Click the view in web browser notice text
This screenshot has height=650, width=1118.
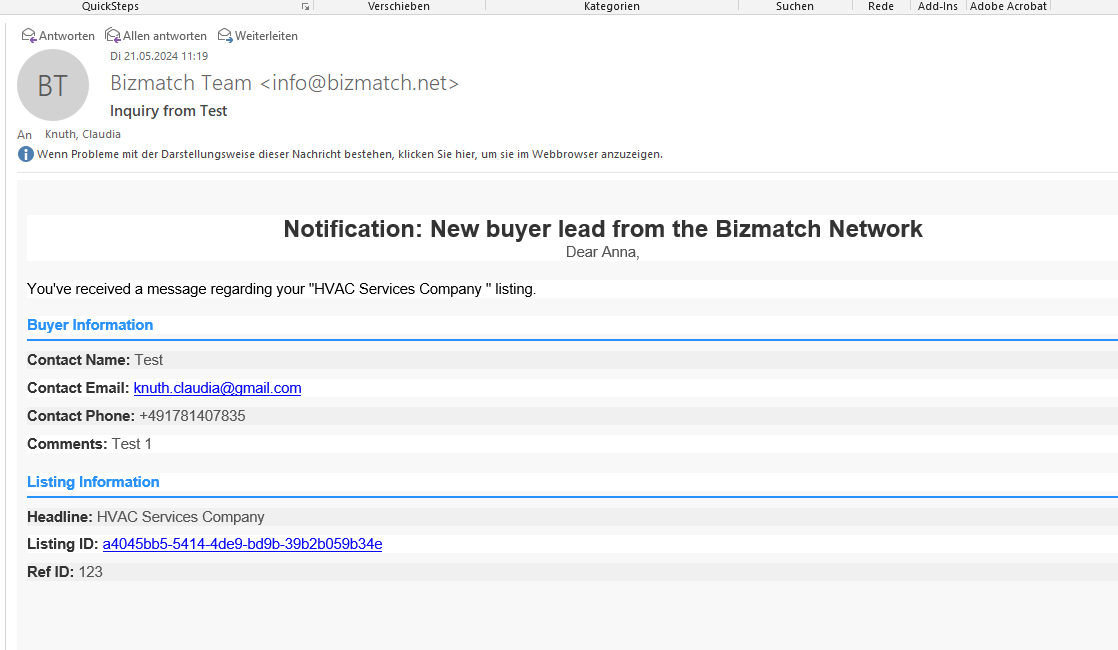tap(350, 154)
